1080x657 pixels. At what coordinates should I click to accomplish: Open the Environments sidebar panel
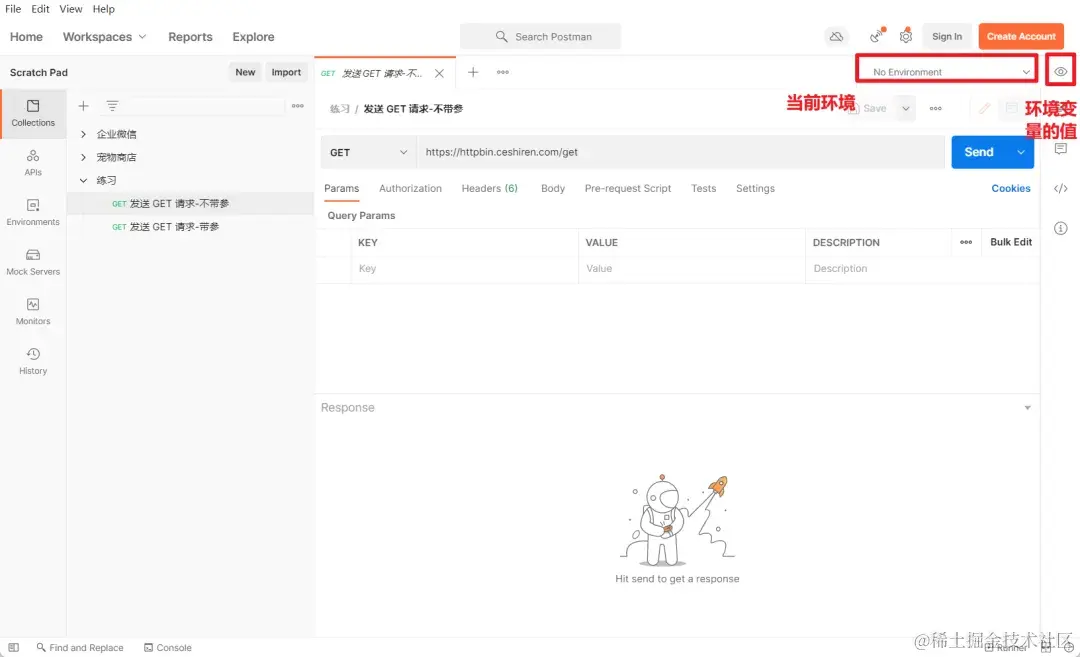[33, 213]
